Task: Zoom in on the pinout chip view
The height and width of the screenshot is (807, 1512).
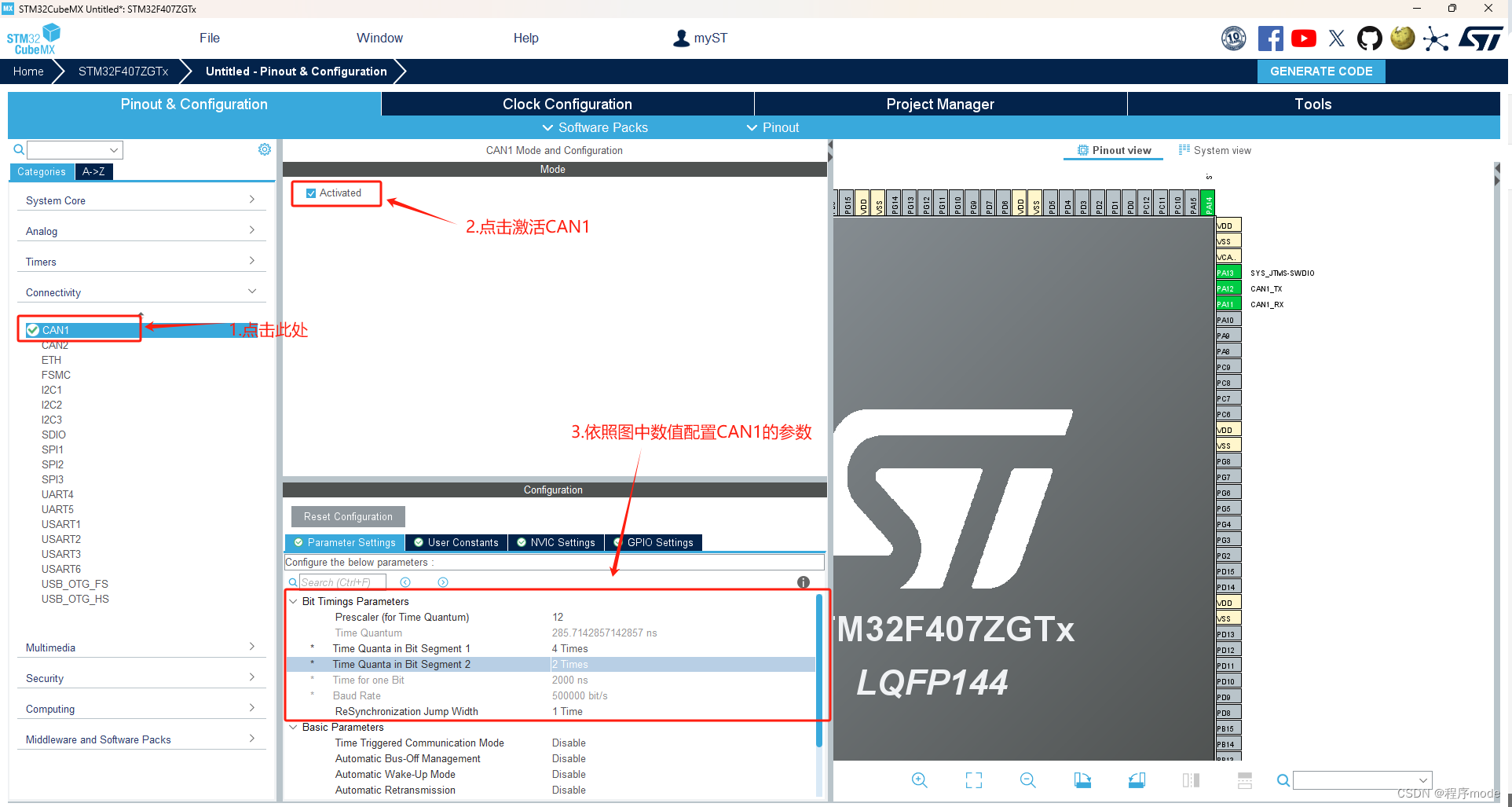Action: coord(919,780)
